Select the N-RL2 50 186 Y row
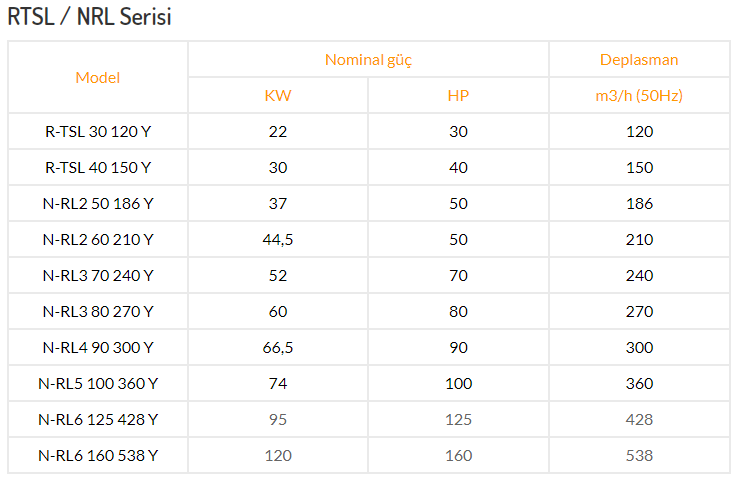738x495 pixels. click(x=369, y=204)
